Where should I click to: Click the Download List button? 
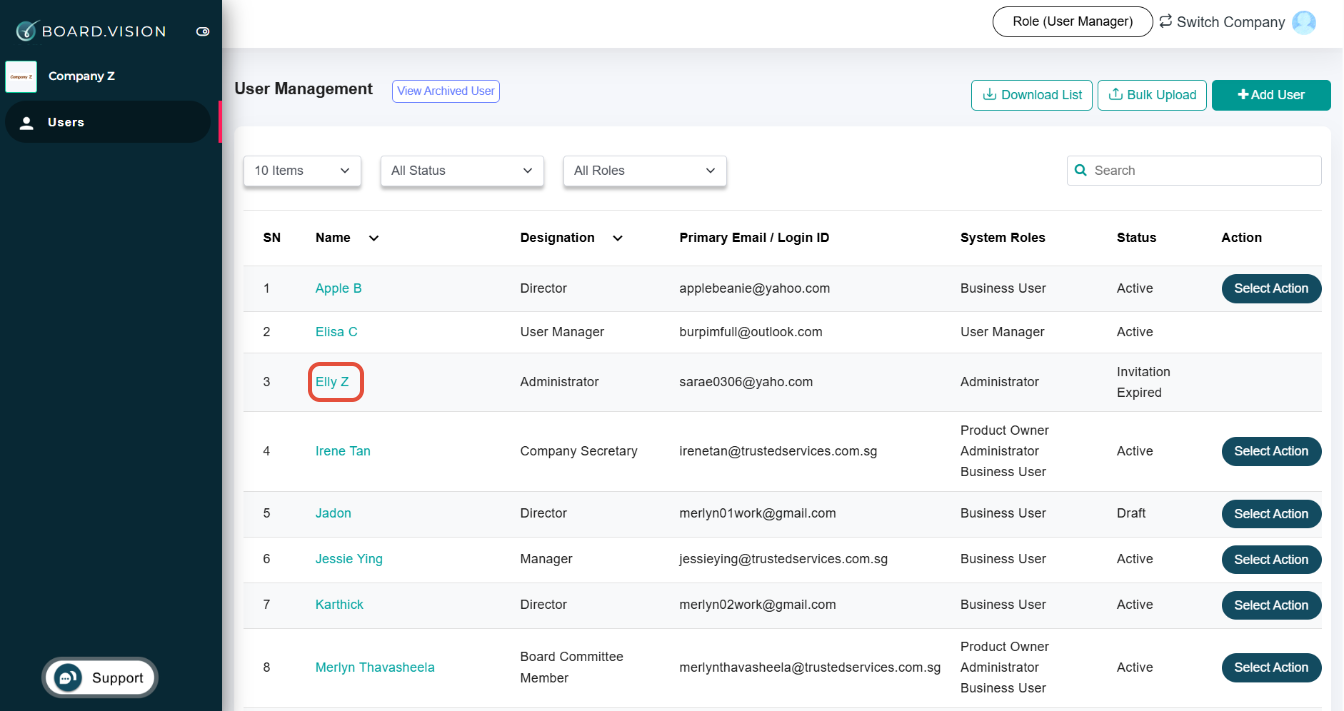click(1032, 95)
